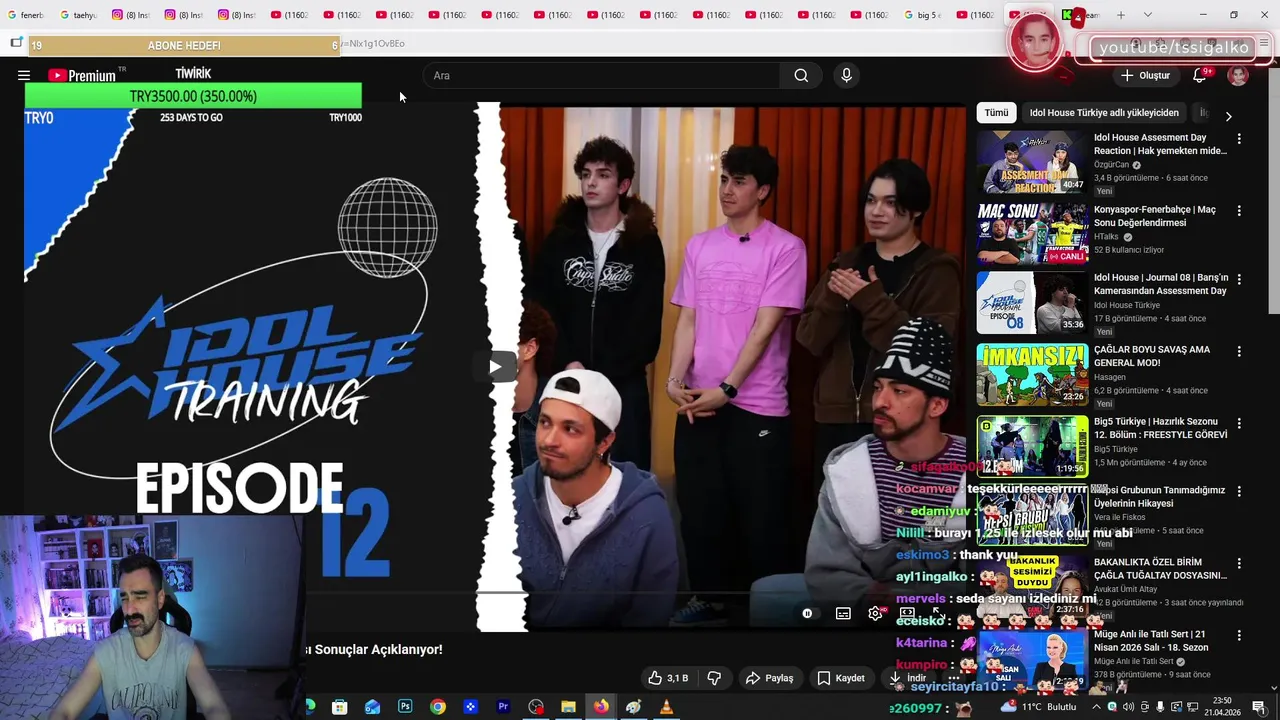The height and width of the screenshot is (720, 1280).
Task: Open Idol House Journal 08 thumbnail
Action: [x=1032, y=302]
